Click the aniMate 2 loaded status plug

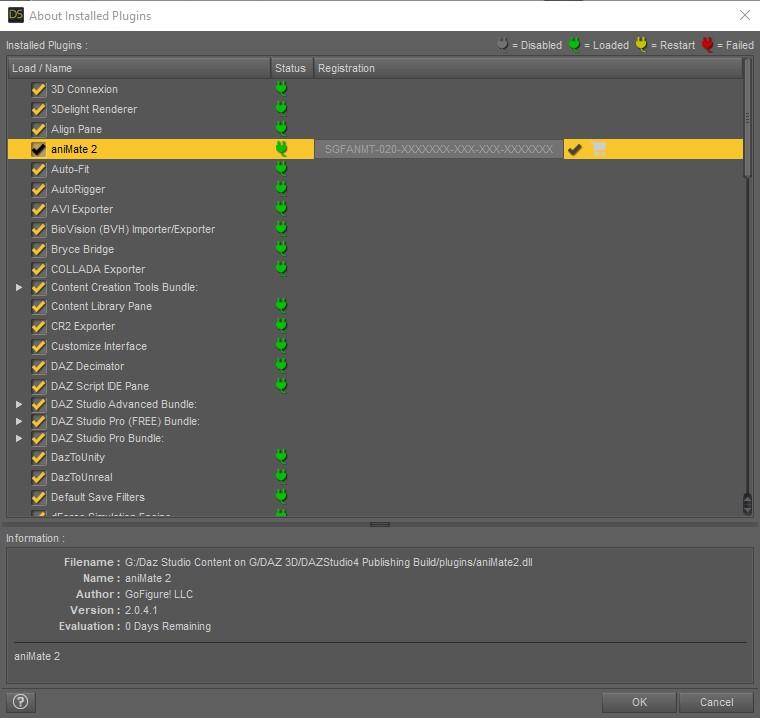pos(281,148)
